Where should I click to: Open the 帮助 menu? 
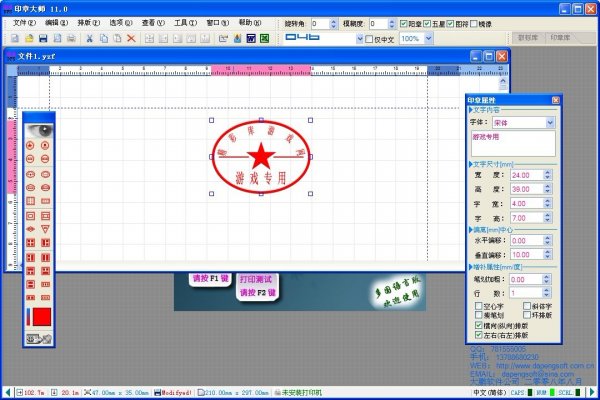coord(249,23)
